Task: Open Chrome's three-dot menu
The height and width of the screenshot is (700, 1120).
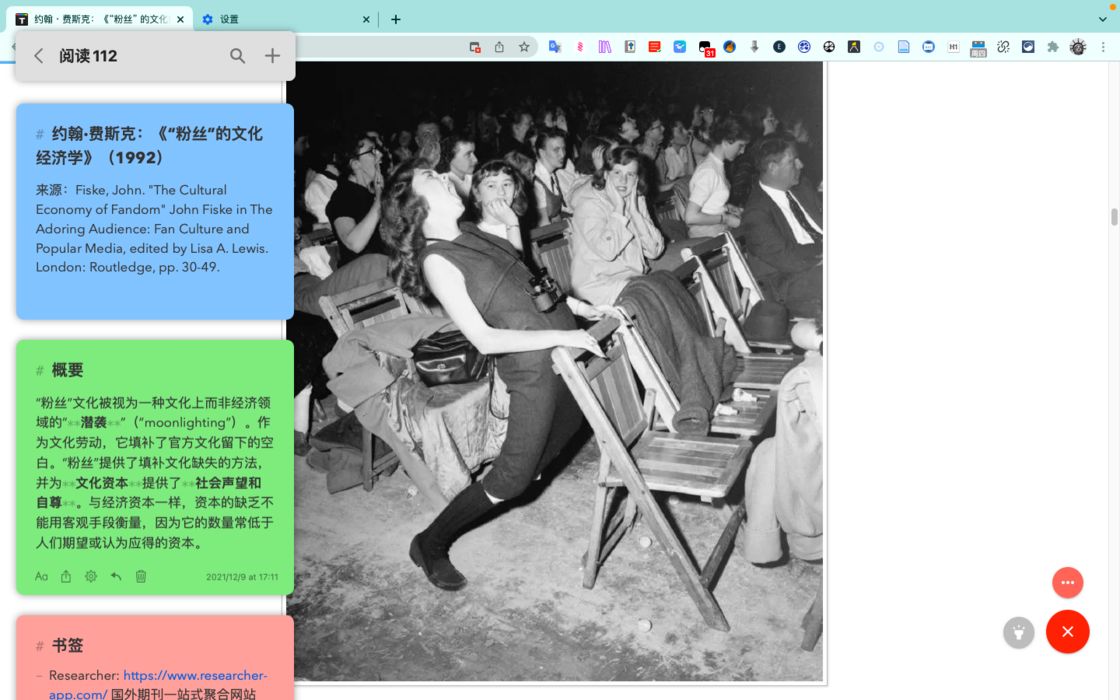Action: tap(1103, 47)
